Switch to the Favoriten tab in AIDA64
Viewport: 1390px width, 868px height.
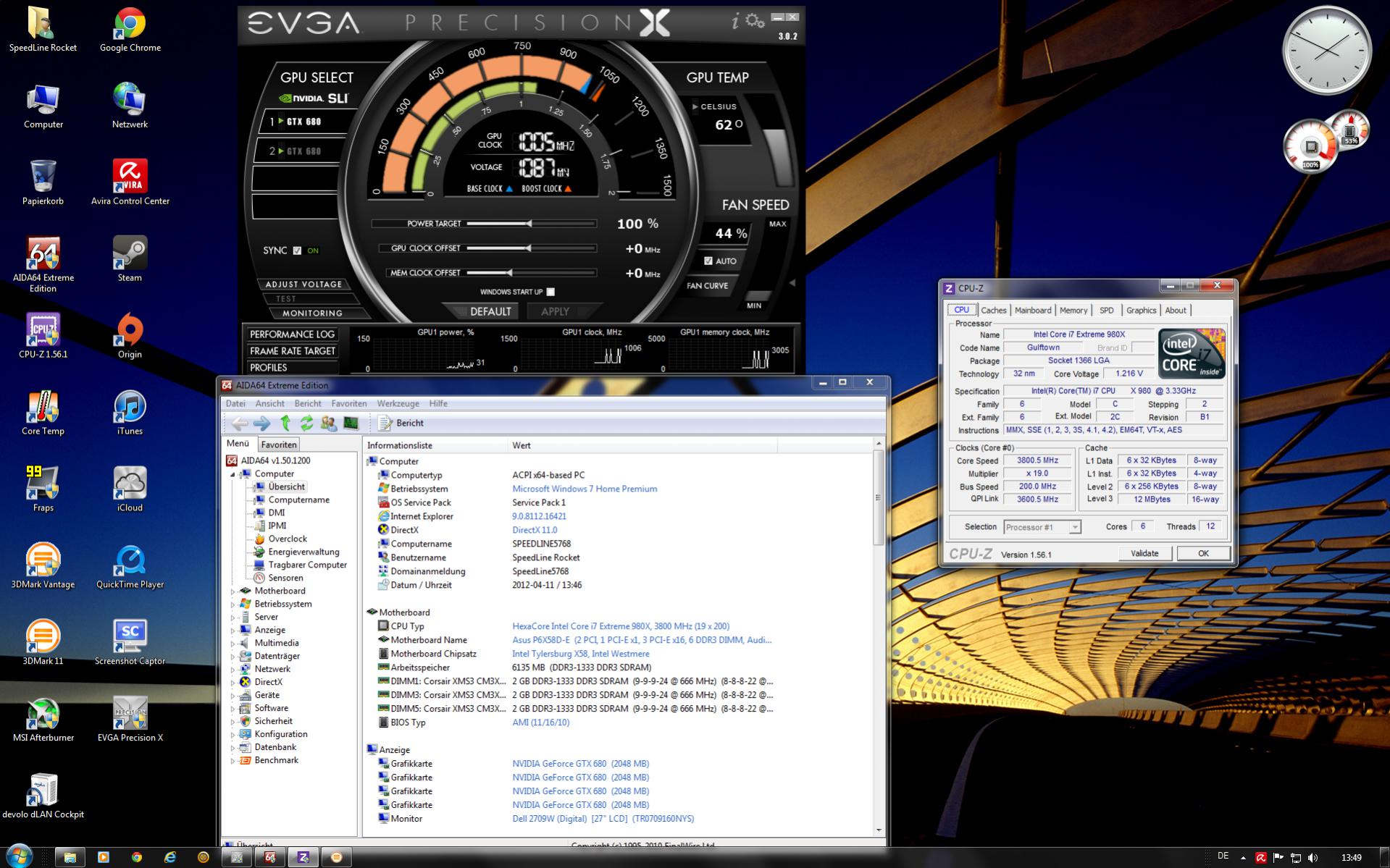[x=279, y=444]
